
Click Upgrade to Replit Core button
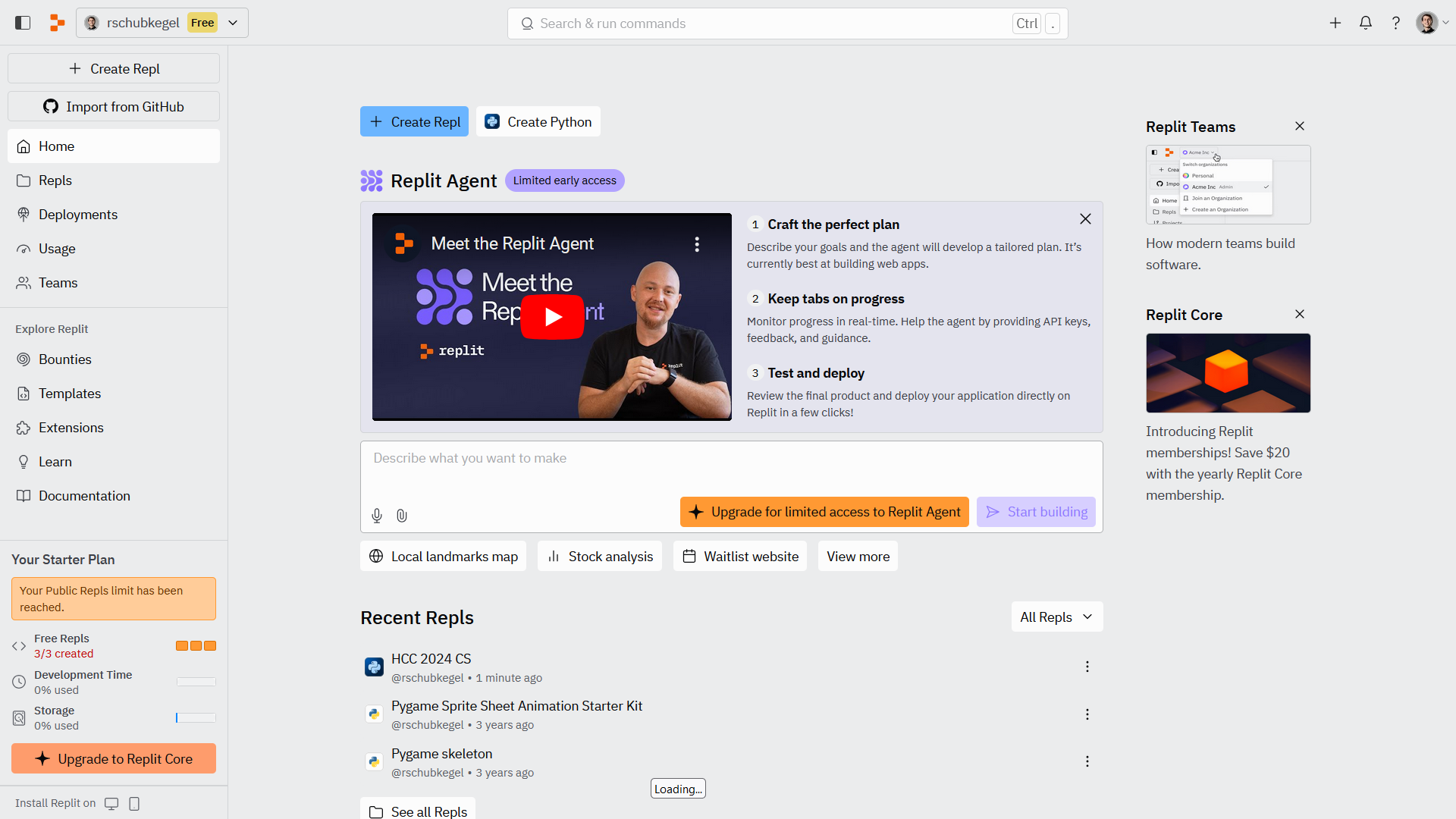[114, 758]
